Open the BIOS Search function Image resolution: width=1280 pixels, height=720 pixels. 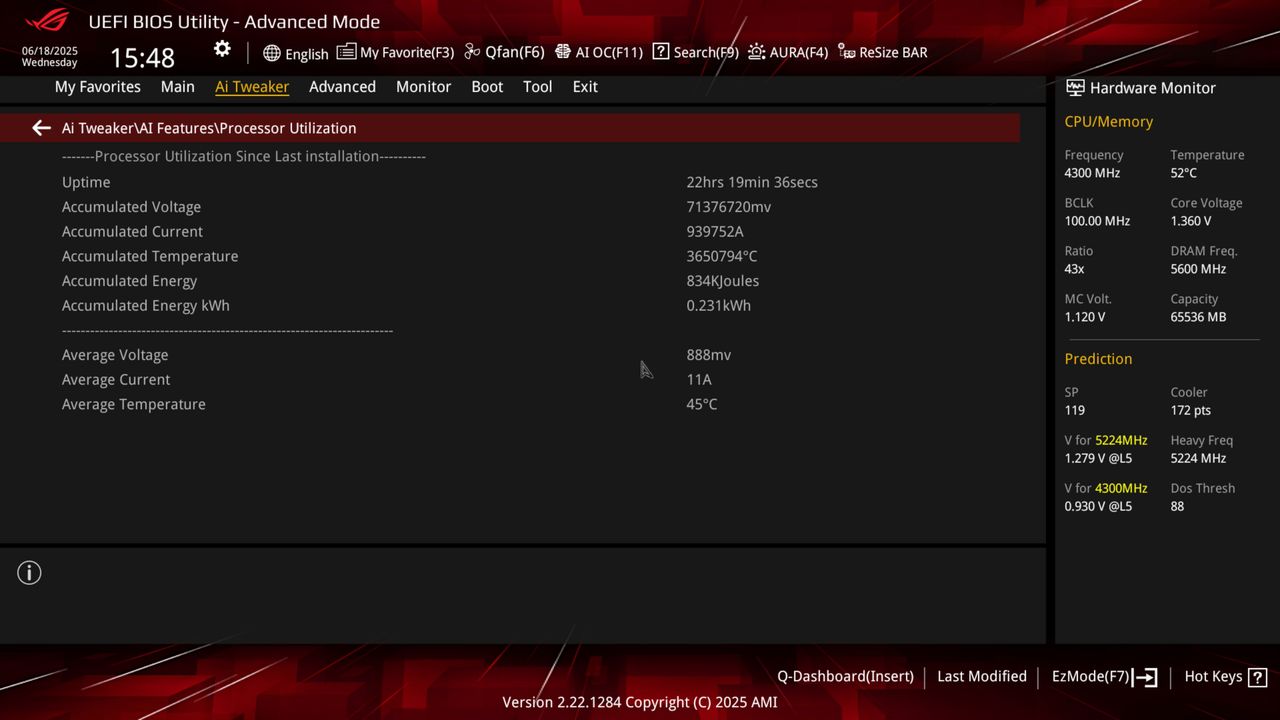click(695, 52)
